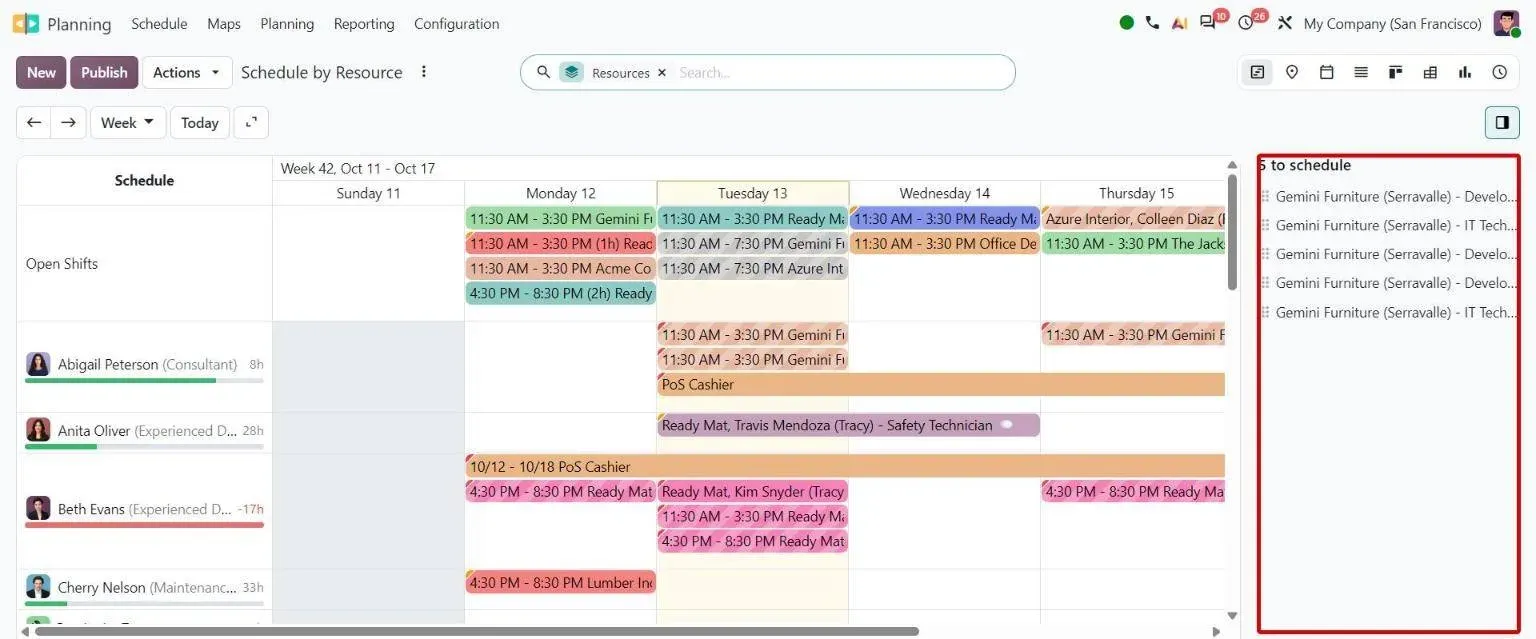Expand the Gantt view fullscreen icon
1536x639 pixels.
(251, 122)
